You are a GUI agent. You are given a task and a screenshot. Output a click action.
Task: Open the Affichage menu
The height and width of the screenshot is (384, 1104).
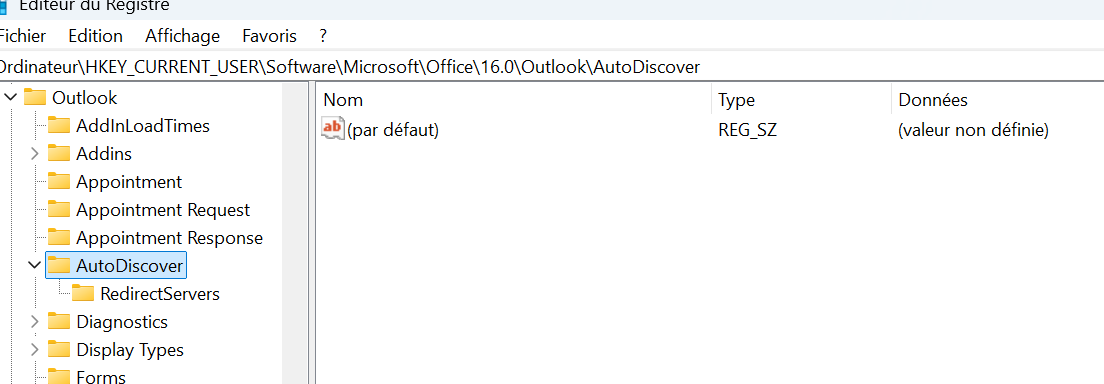click(x=182, y=36)
